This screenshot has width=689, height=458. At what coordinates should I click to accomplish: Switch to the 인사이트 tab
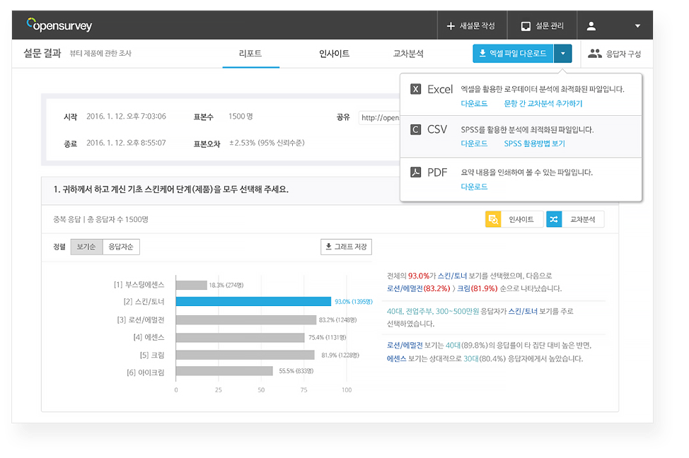(334, 54)
